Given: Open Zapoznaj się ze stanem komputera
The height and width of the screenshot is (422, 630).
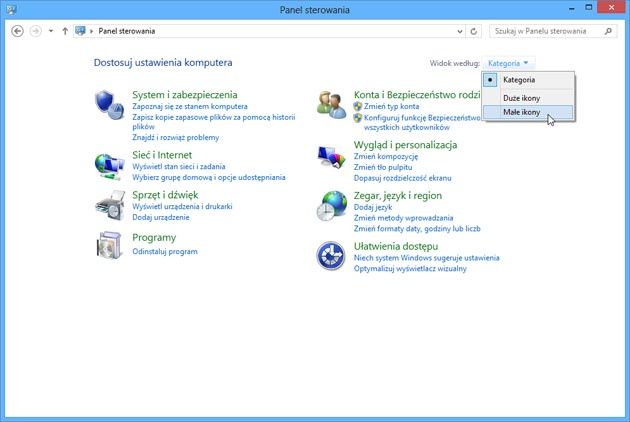Looking at the screenshot, I should pyautogui.click(x=190, y=107).
